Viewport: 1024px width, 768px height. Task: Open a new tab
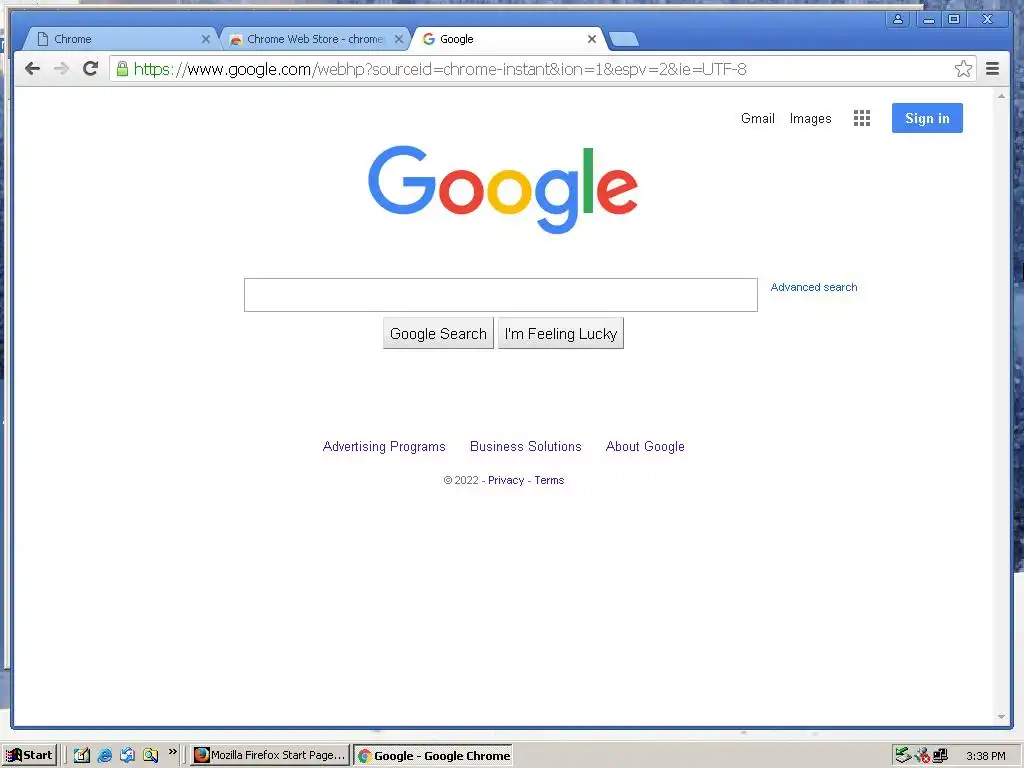[624, 40]
